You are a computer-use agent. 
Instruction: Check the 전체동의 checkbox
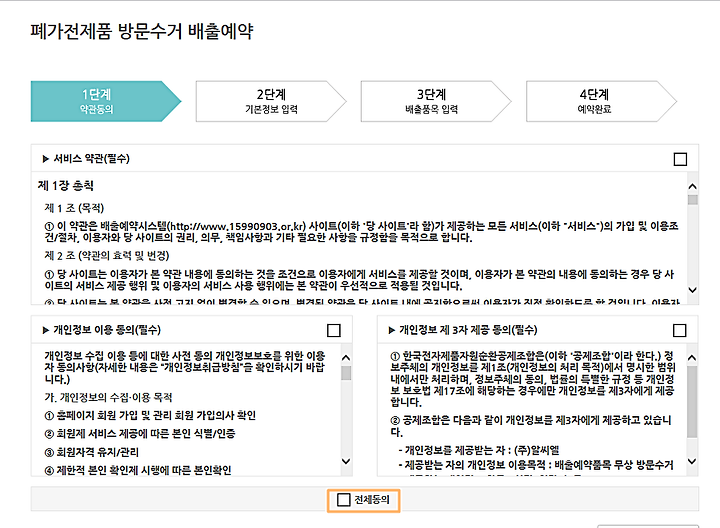coord(343,500)
